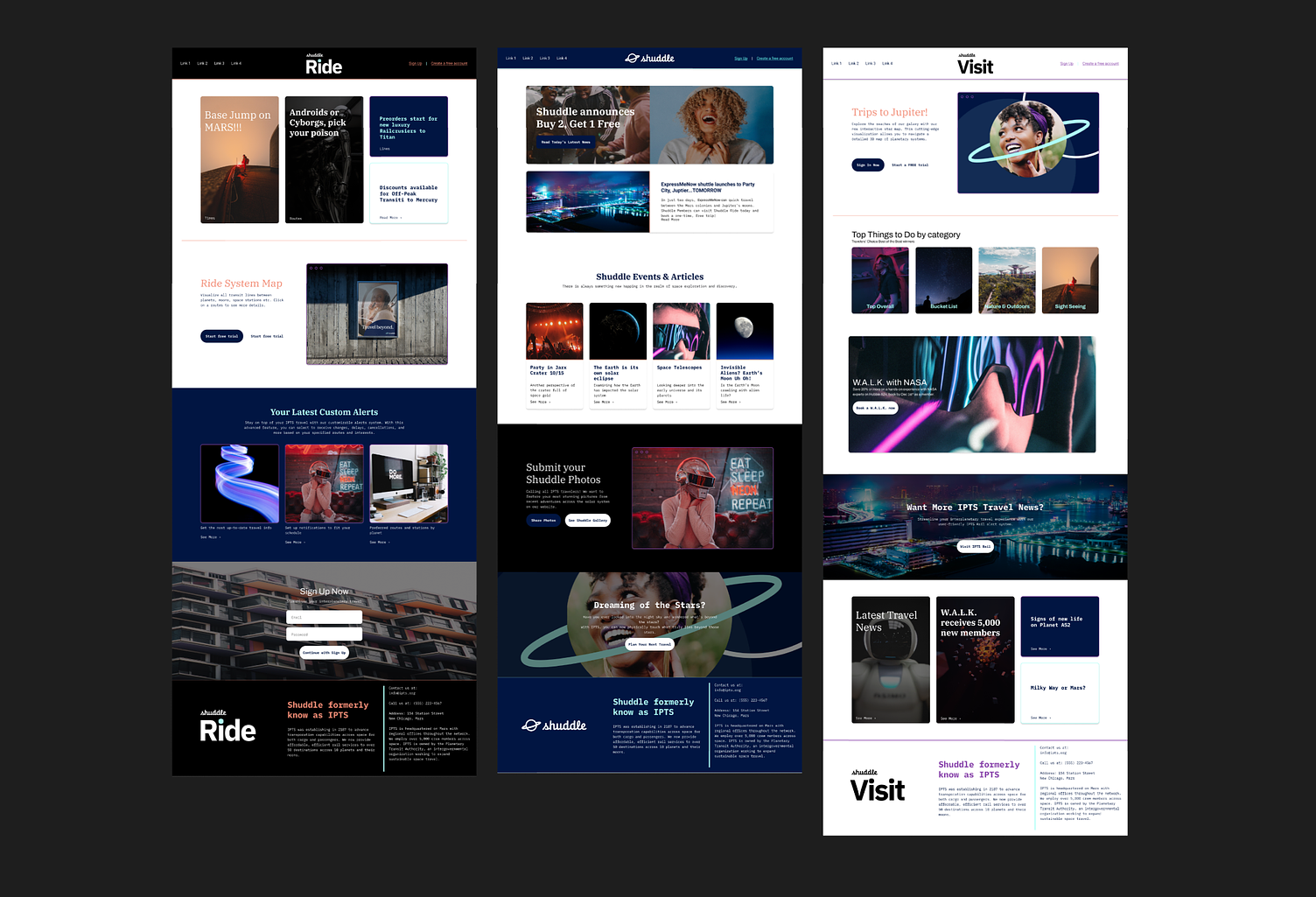Open Link 2 in the Ride page navigation
The image size is (1316, 897).
[x=202, y=63]
